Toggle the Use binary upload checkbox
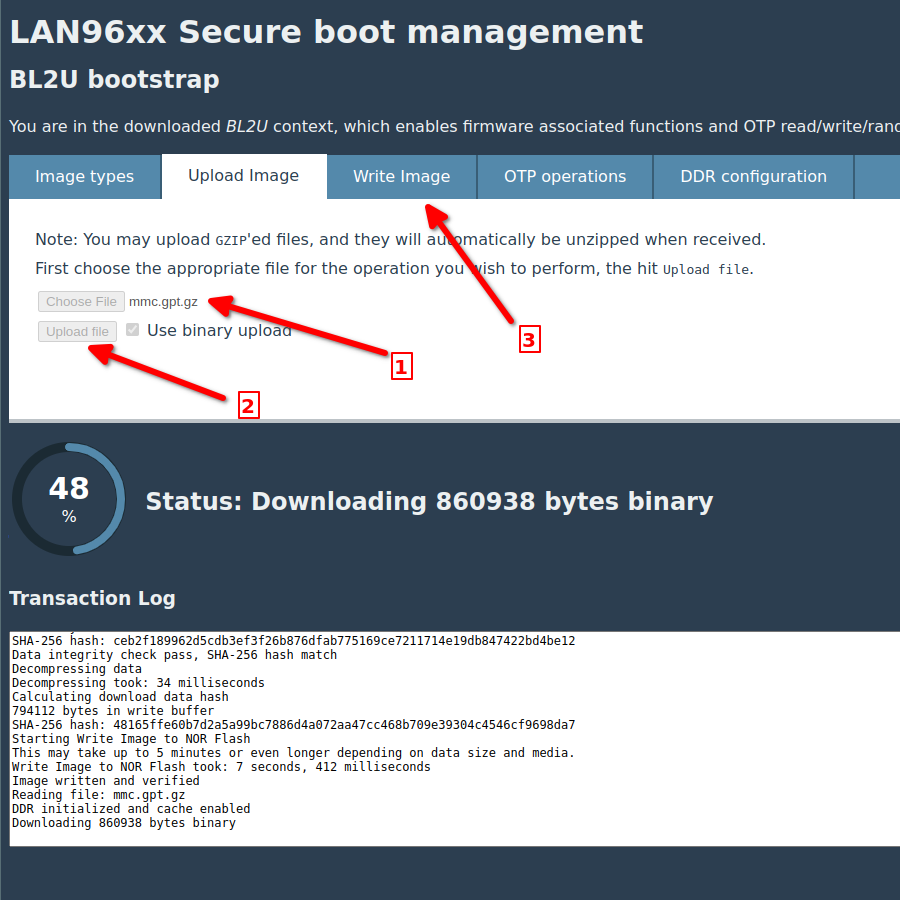900x900 pixels. [133, 330]
